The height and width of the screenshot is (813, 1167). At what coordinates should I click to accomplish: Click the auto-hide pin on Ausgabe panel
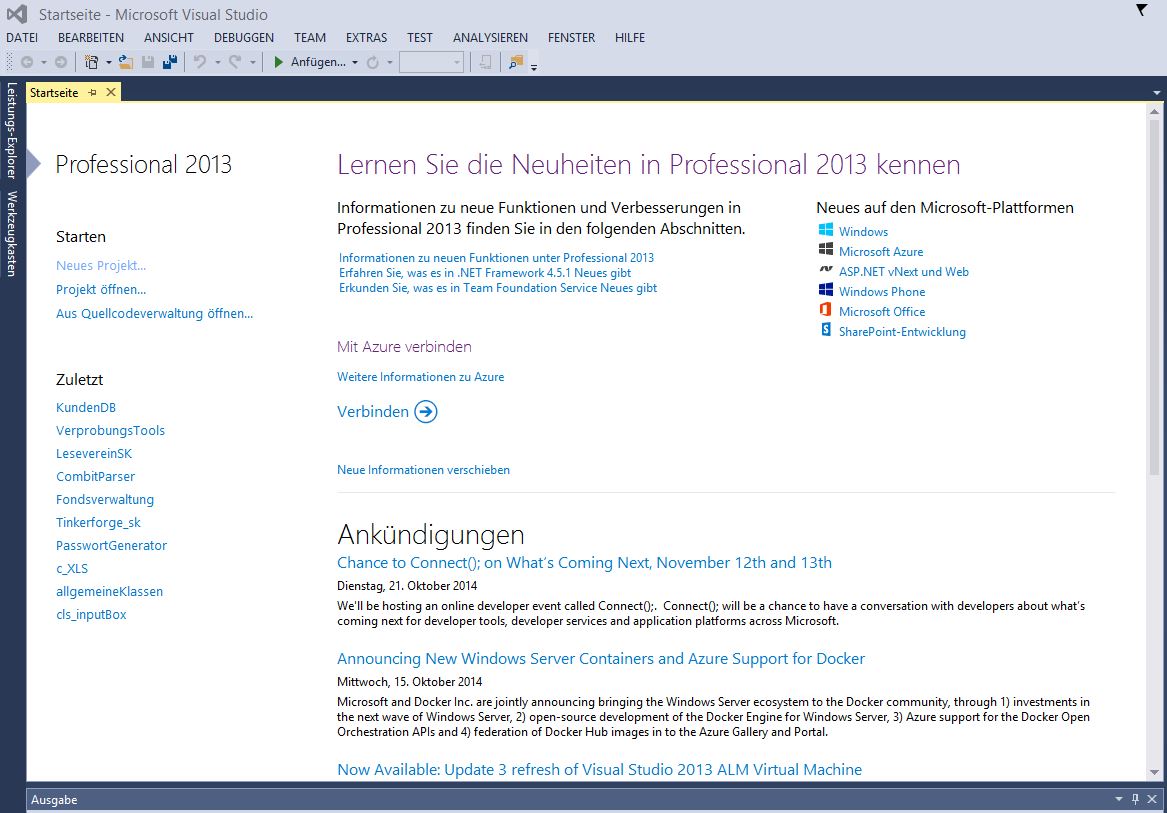pos(1135,800)
